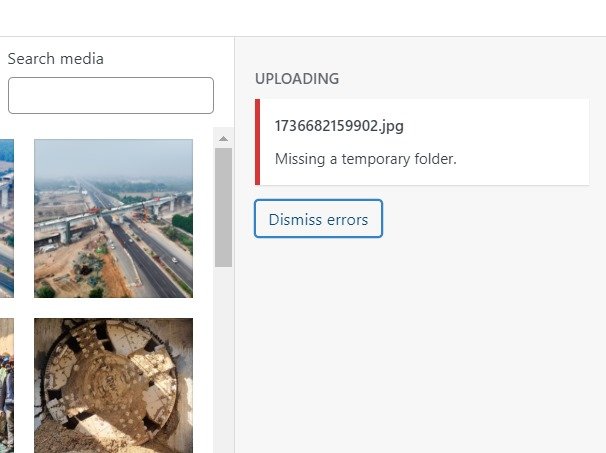Dismiss errors in the uploading panel
Image resolution: width=606 pixels, height=453 pixels.
pos(318,219)
